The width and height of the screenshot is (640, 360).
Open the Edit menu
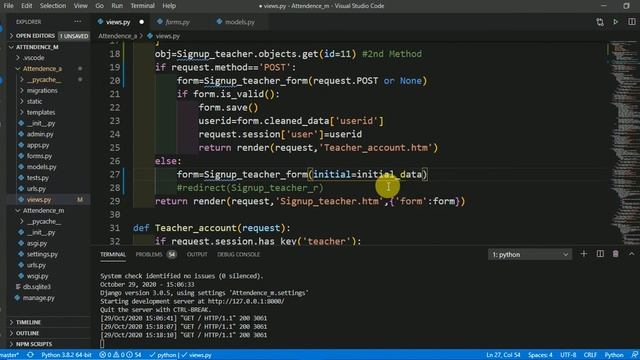[27, 6]
